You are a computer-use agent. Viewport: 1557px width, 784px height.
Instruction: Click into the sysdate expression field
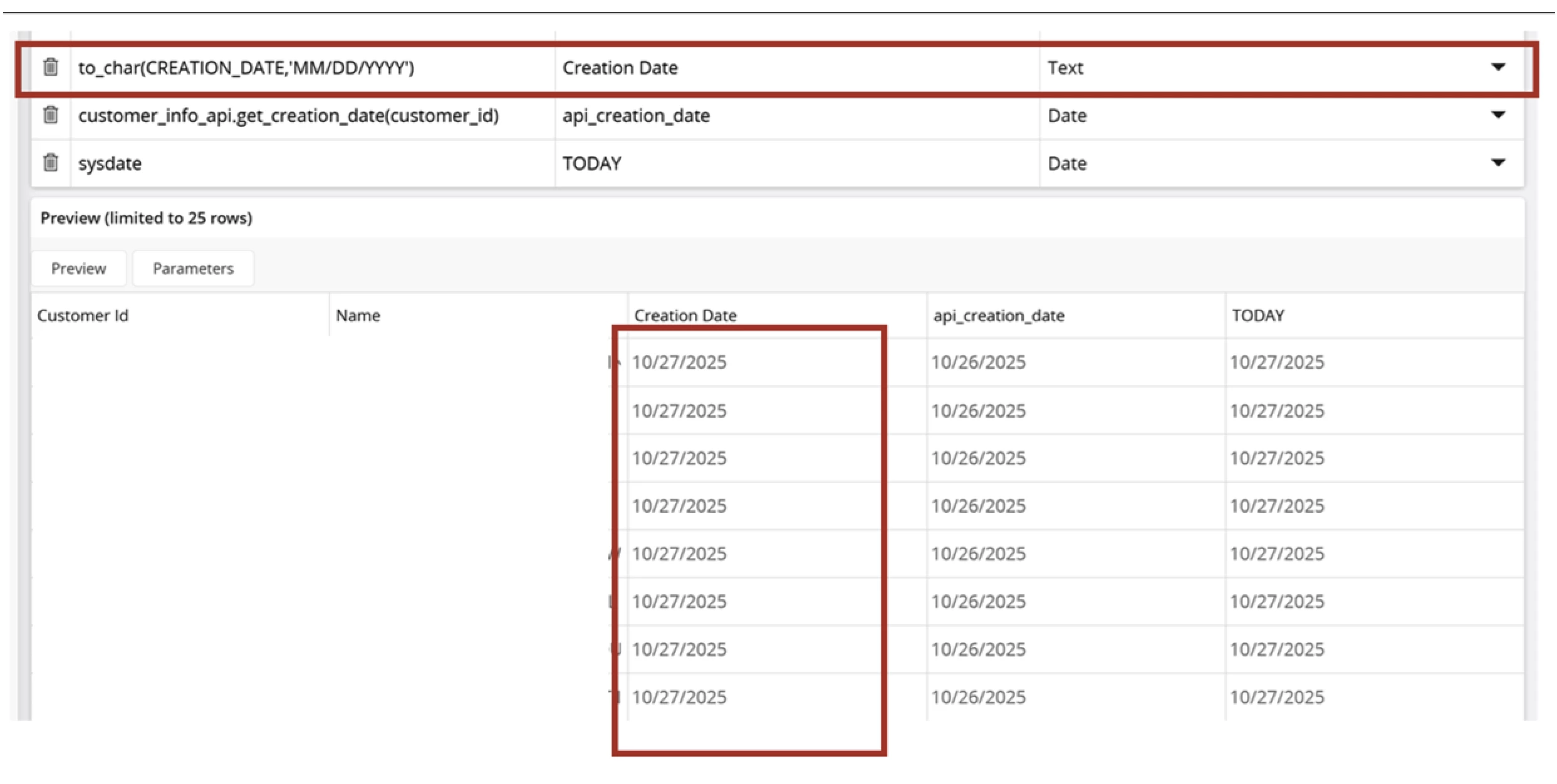point(110,163)
